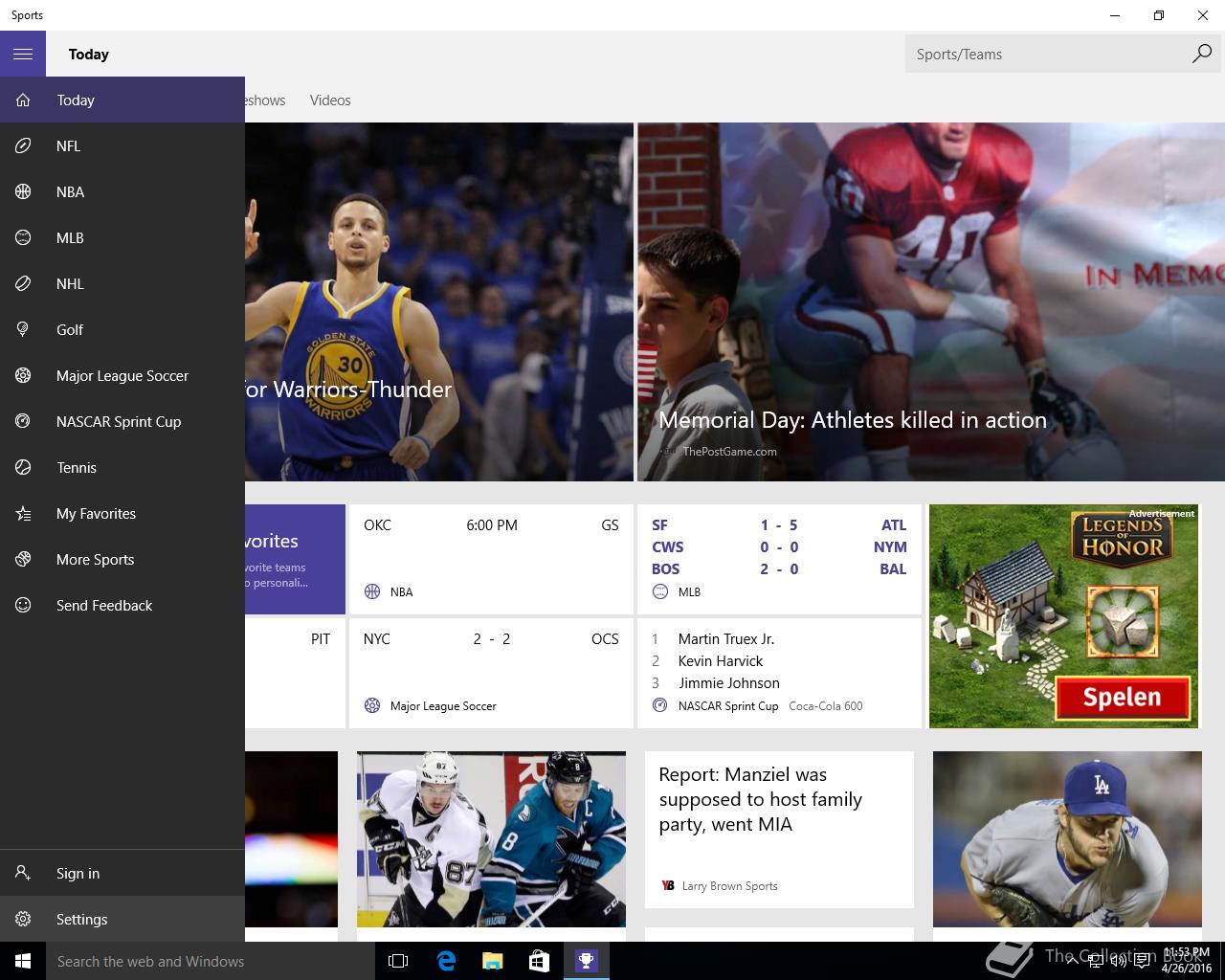
Task: Open More Sports list
Action: click(122, 559)
